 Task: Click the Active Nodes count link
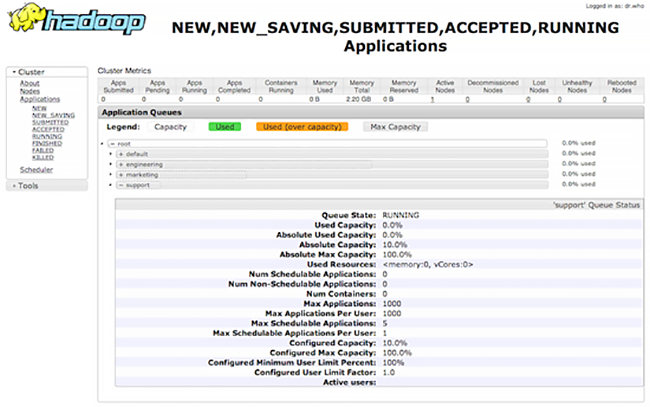433,100
